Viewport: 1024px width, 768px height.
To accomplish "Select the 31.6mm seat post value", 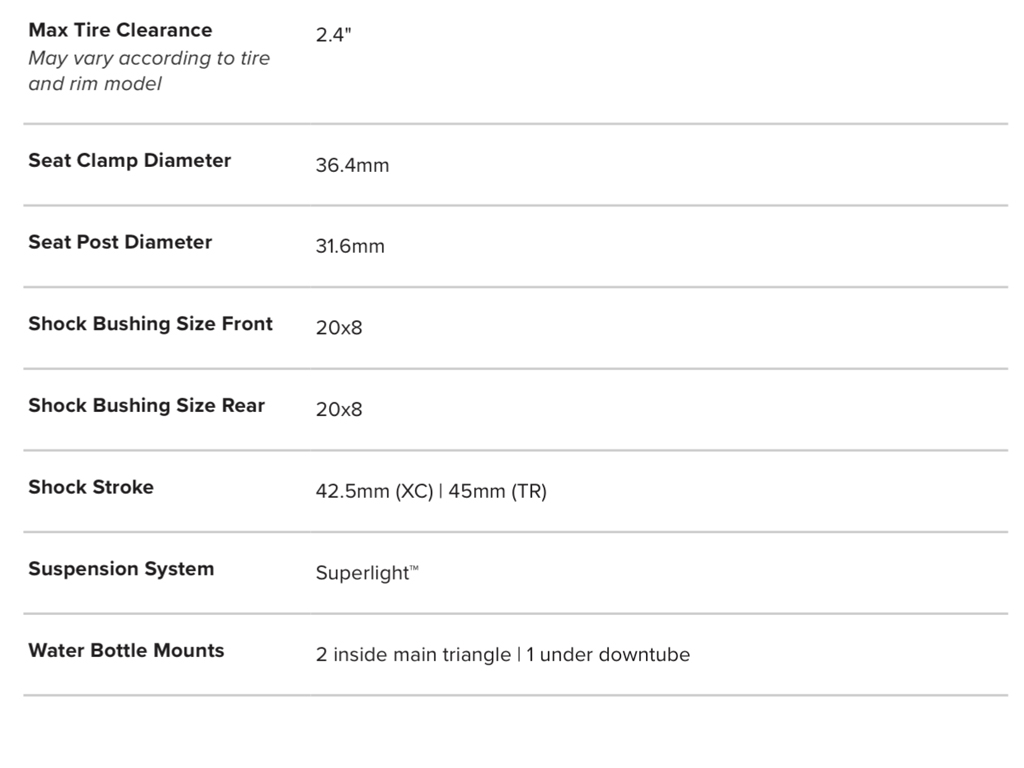I will tap(350, 247).
